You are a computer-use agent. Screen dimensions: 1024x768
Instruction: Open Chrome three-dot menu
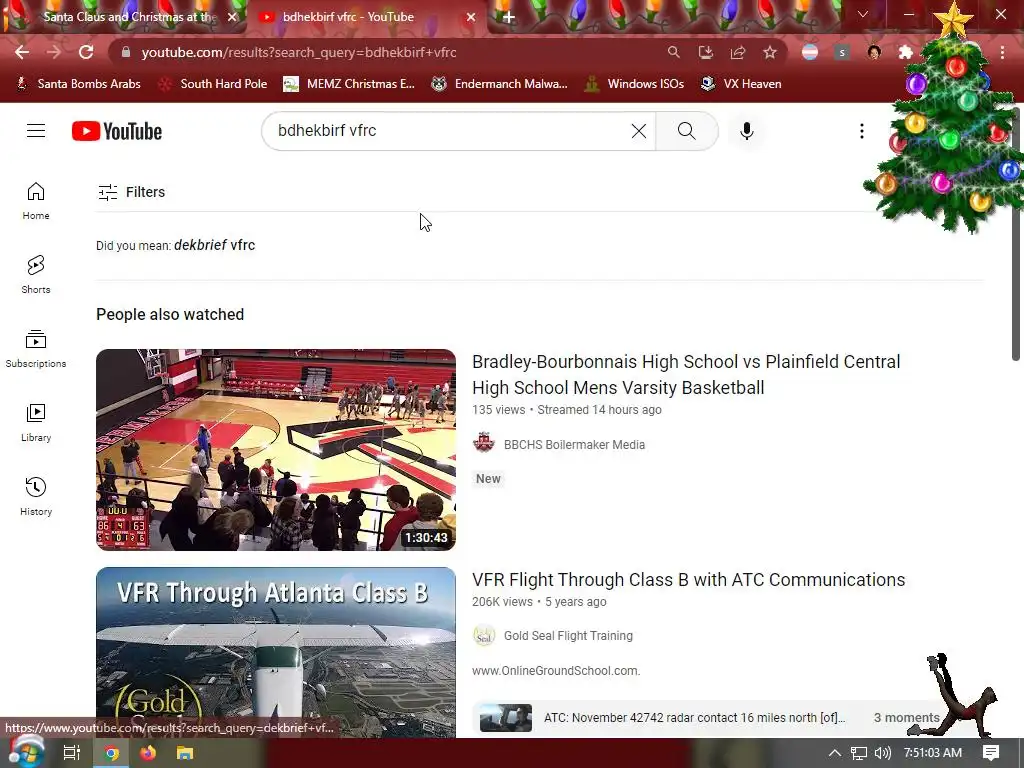click(1002, 52)
